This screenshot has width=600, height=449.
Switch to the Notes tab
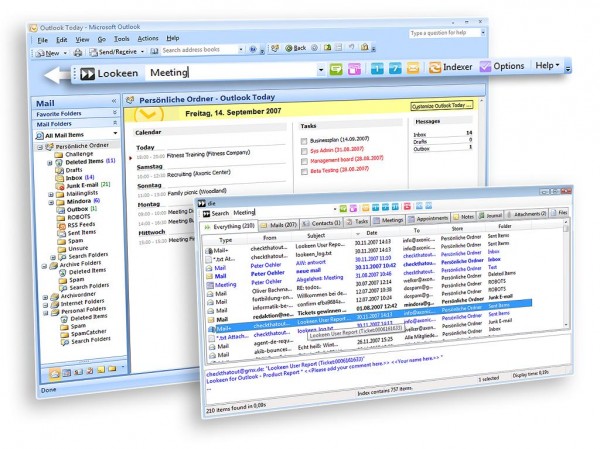463,217
